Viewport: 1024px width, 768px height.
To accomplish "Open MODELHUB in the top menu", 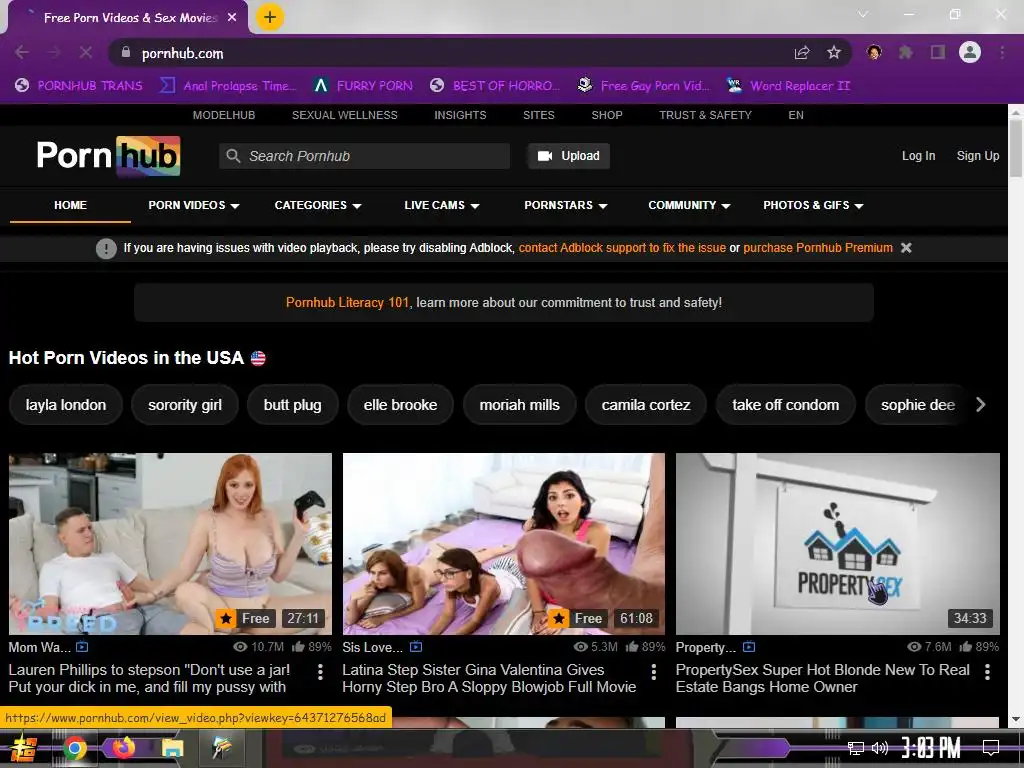I will tap(224, 115).
